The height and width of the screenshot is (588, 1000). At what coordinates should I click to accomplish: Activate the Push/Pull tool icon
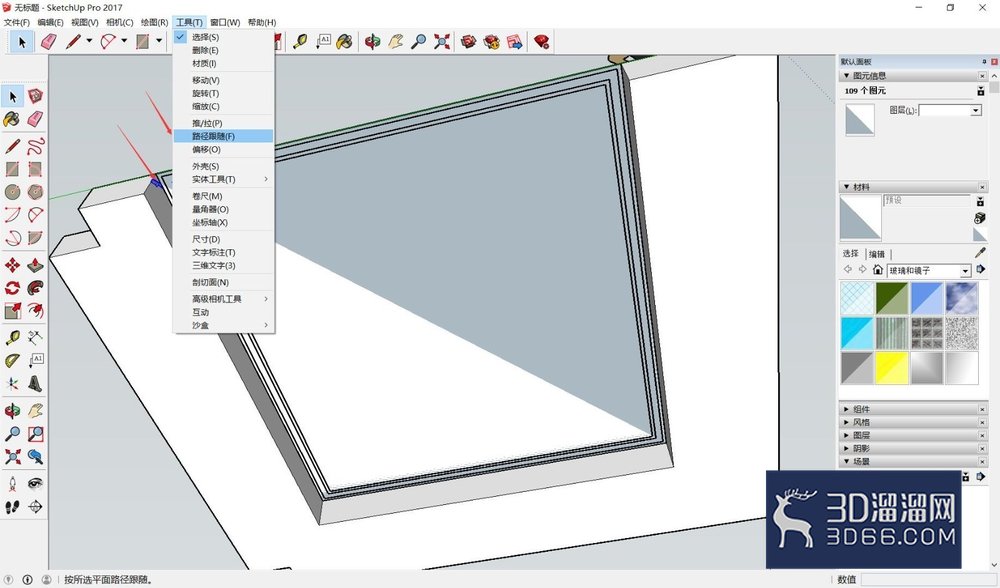point(35,265)
